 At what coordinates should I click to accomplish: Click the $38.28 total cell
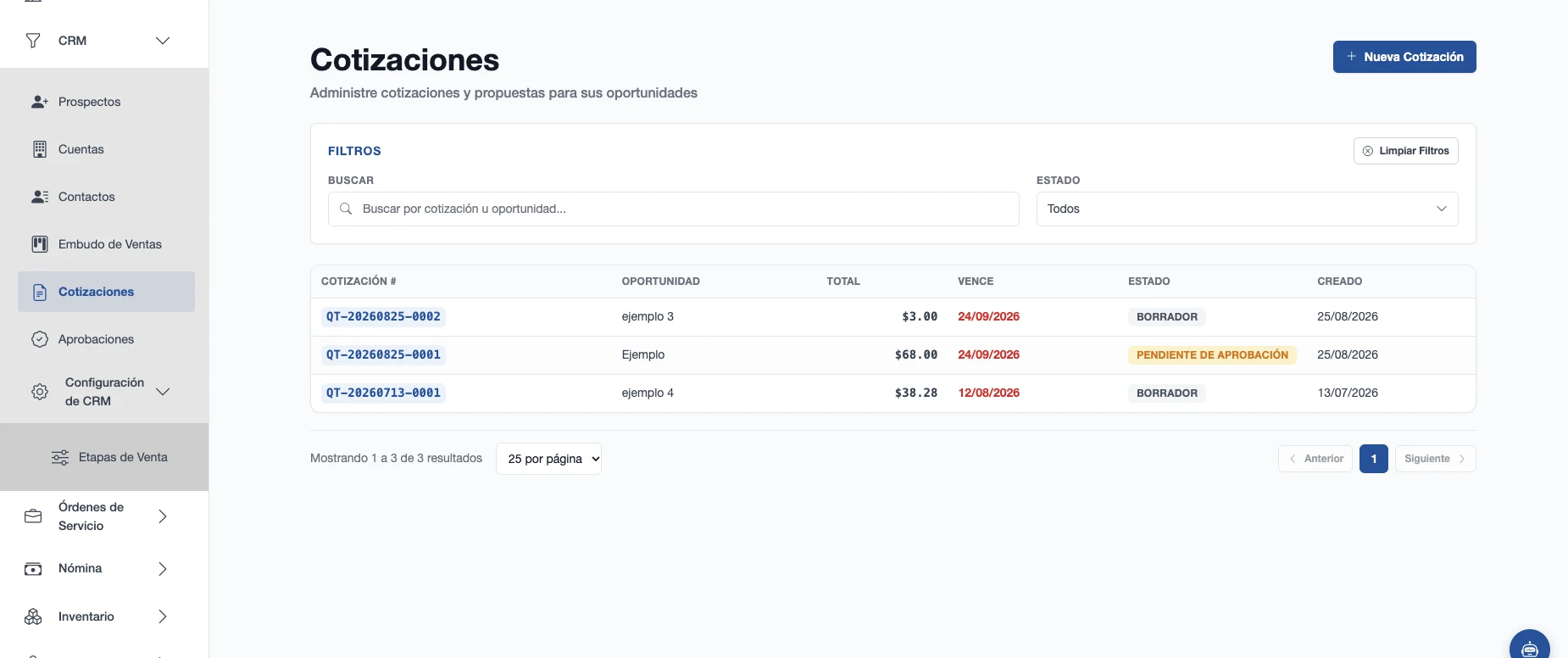pyautogui.click(x=916, y=393)
